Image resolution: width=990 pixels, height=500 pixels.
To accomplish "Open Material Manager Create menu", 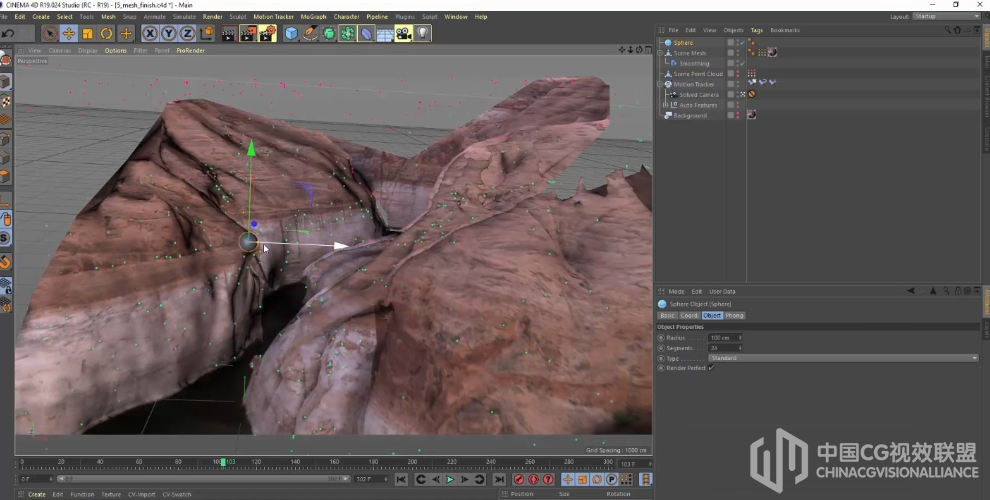I will coord(37,494).
